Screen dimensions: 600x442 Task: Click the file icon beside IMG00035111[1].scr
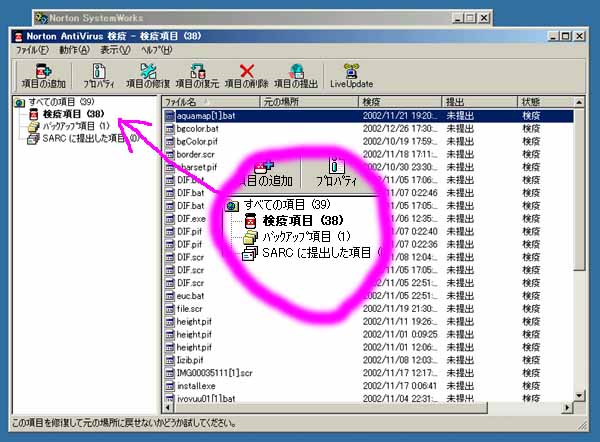point(170,373)
